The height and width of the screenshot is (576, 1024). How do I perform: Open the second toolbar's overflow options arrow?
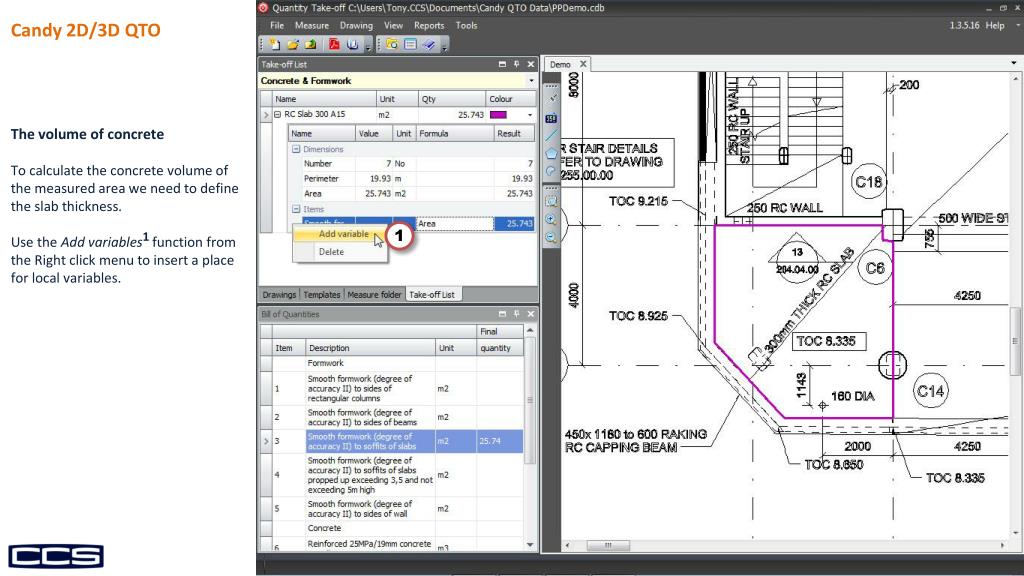tap(445, 46)
